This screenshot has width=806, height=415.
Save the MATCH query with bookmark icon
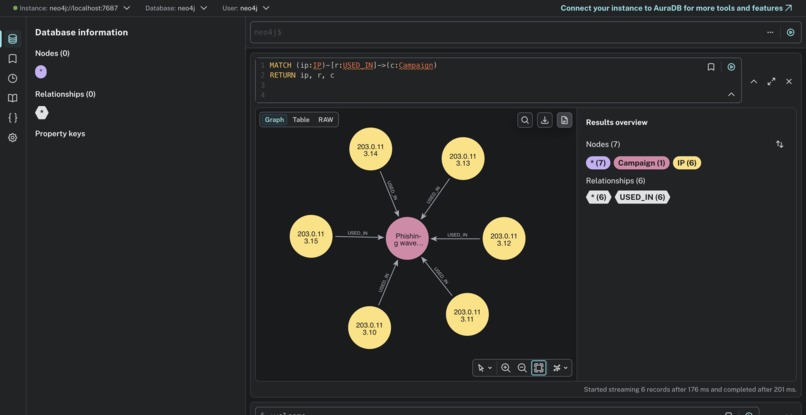tap(711, 67)
